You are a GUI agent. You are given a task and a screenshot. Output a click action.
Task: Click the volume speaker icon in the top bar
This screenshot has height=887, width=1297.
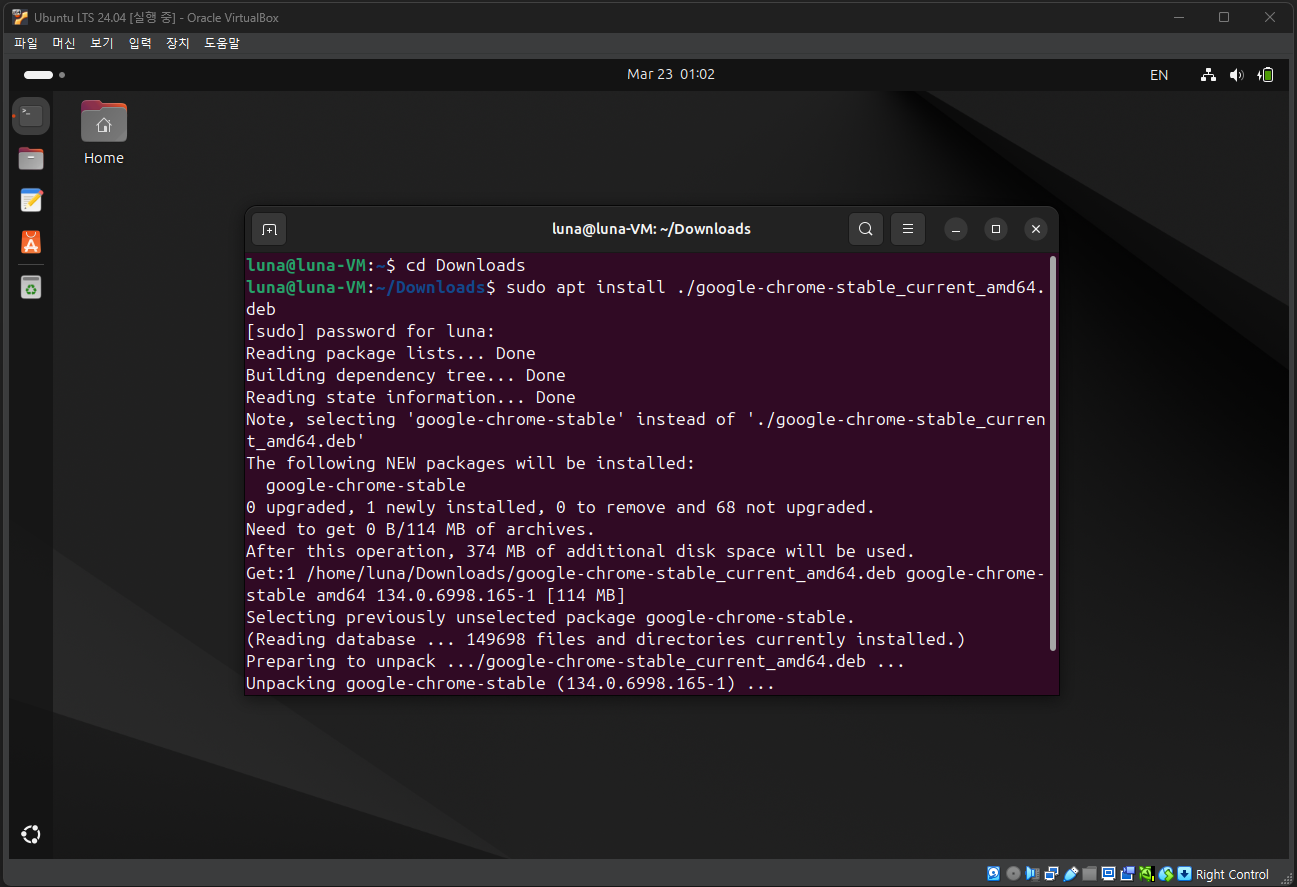click(x=1237, y=74)
